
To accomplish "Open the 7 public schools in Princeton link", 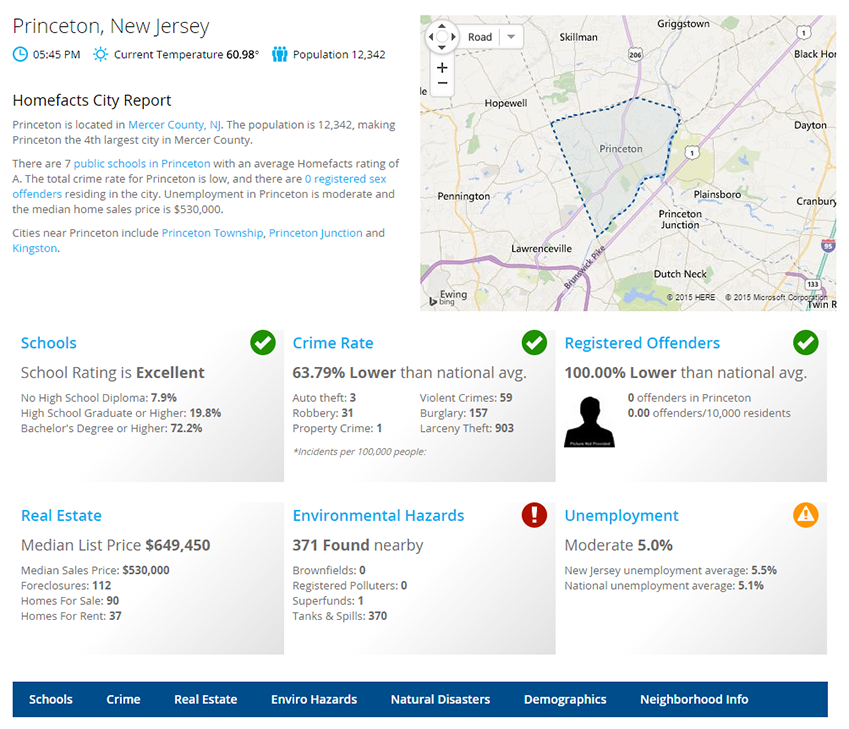I will [x=137, y=163].
